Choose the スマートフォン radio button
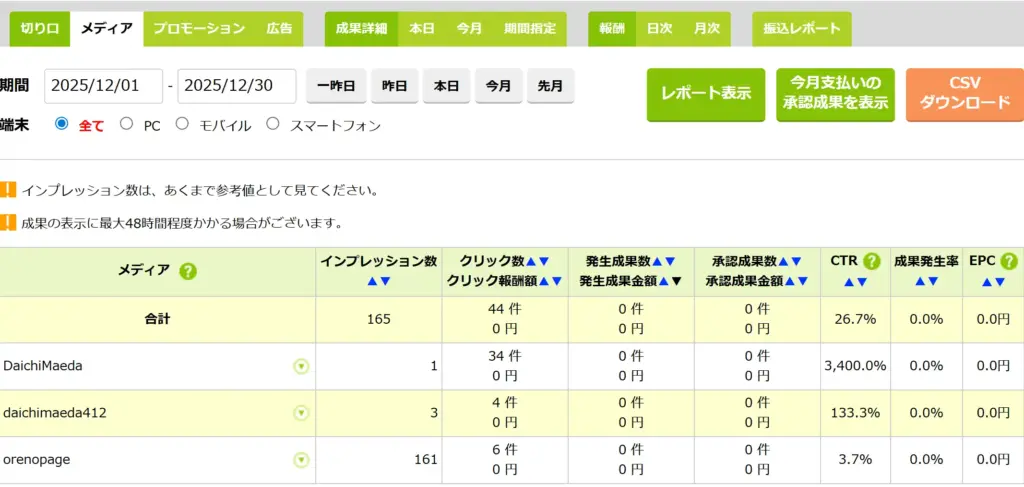Viewport: 1024px width, 487px height. tap(272, 124)
